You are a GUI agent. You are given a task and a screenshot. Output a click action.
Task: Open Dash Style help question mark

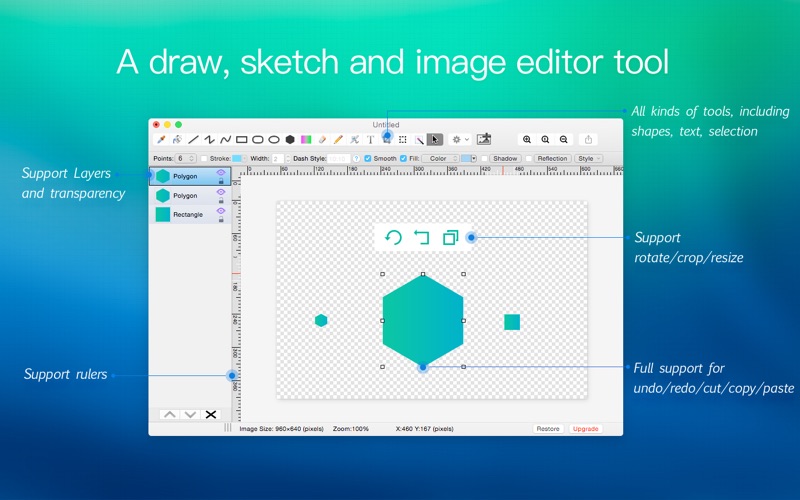click(356, 159)
